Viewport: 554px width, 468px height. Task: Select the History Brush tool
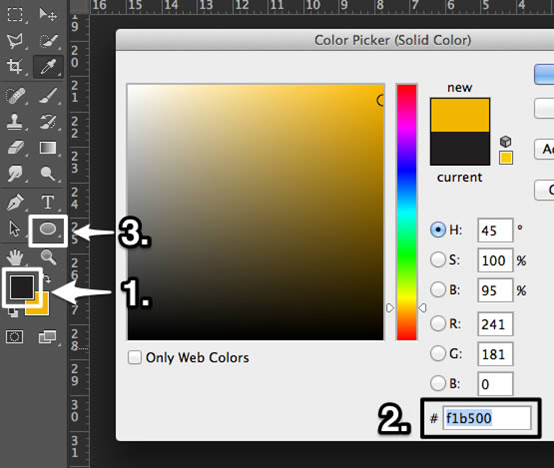click(48, 122)
